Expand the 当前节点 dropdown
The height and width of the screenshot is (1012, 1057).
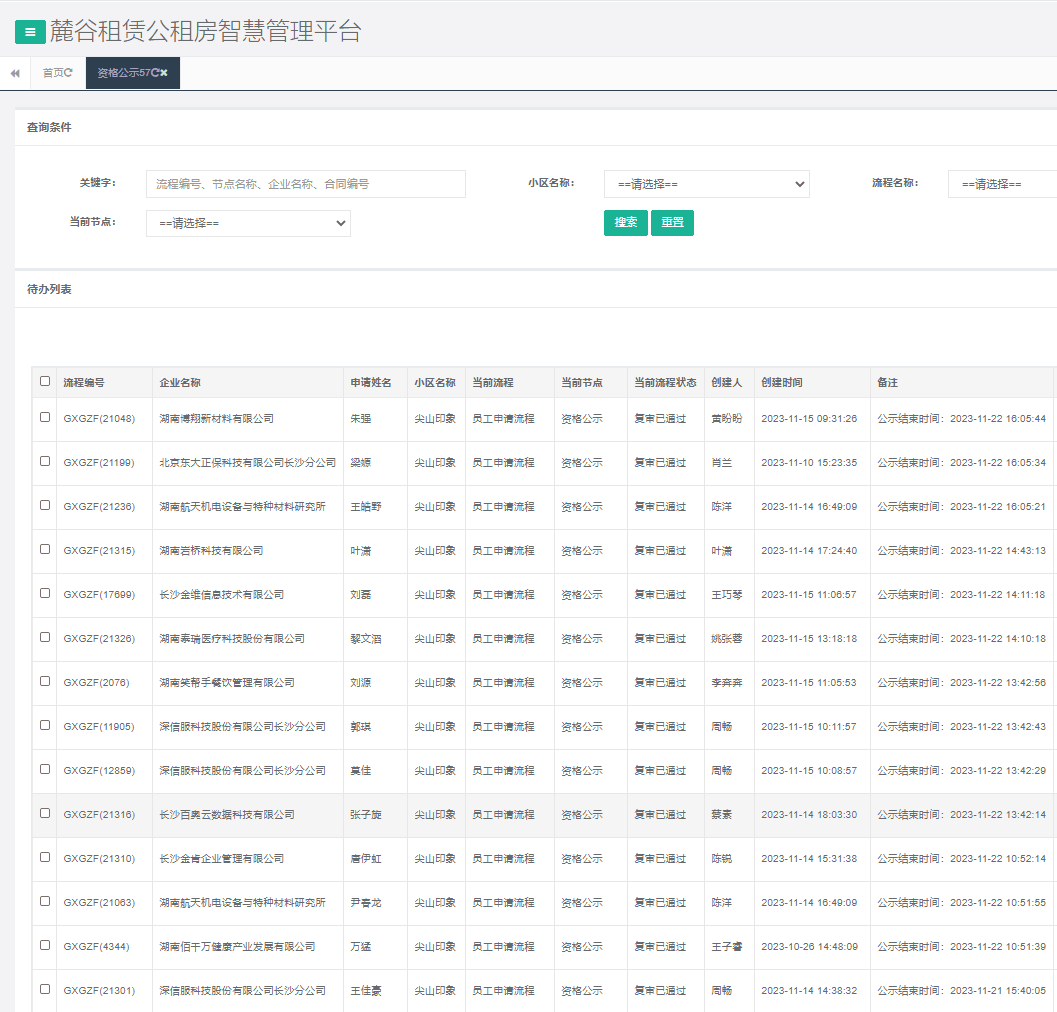tap(248, 223)
